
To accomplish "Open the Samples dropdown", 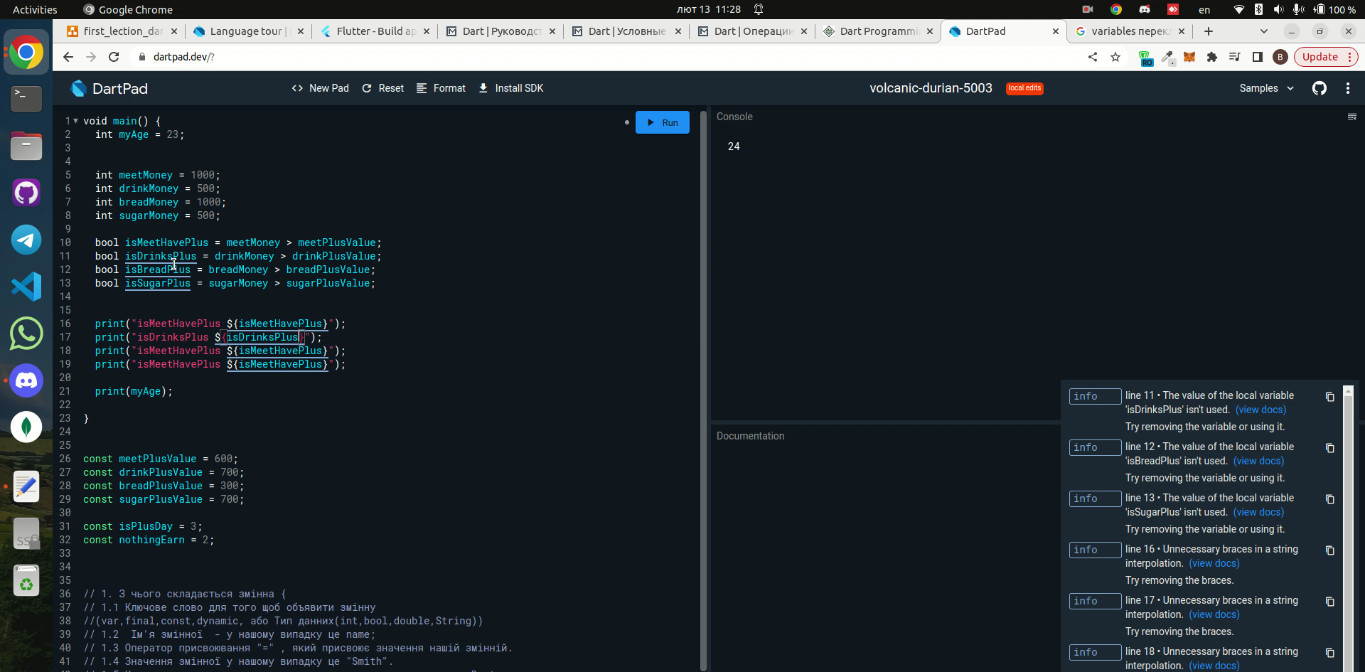I will click(x=1267, y=88).
